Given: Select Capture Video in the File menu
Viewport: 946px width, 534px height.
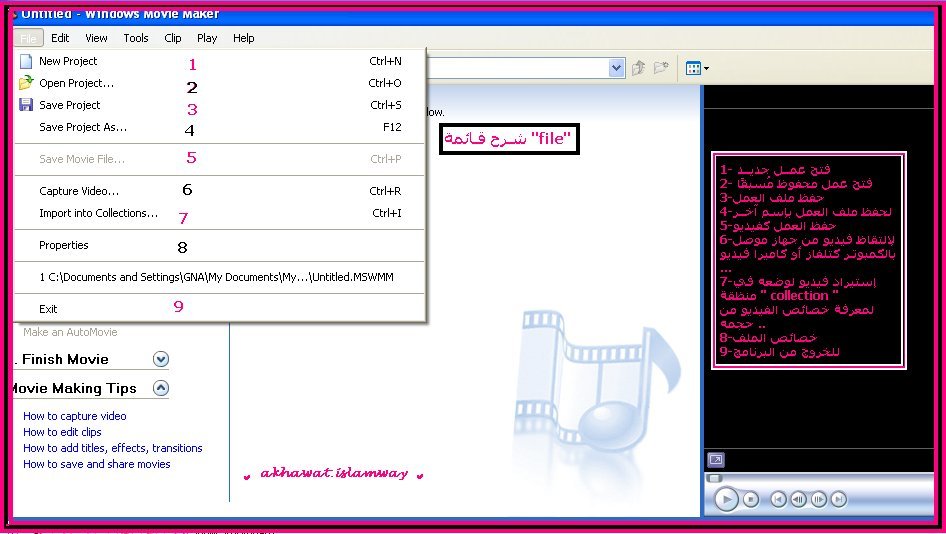Looking at the screenshot, I should click(220, 191).
